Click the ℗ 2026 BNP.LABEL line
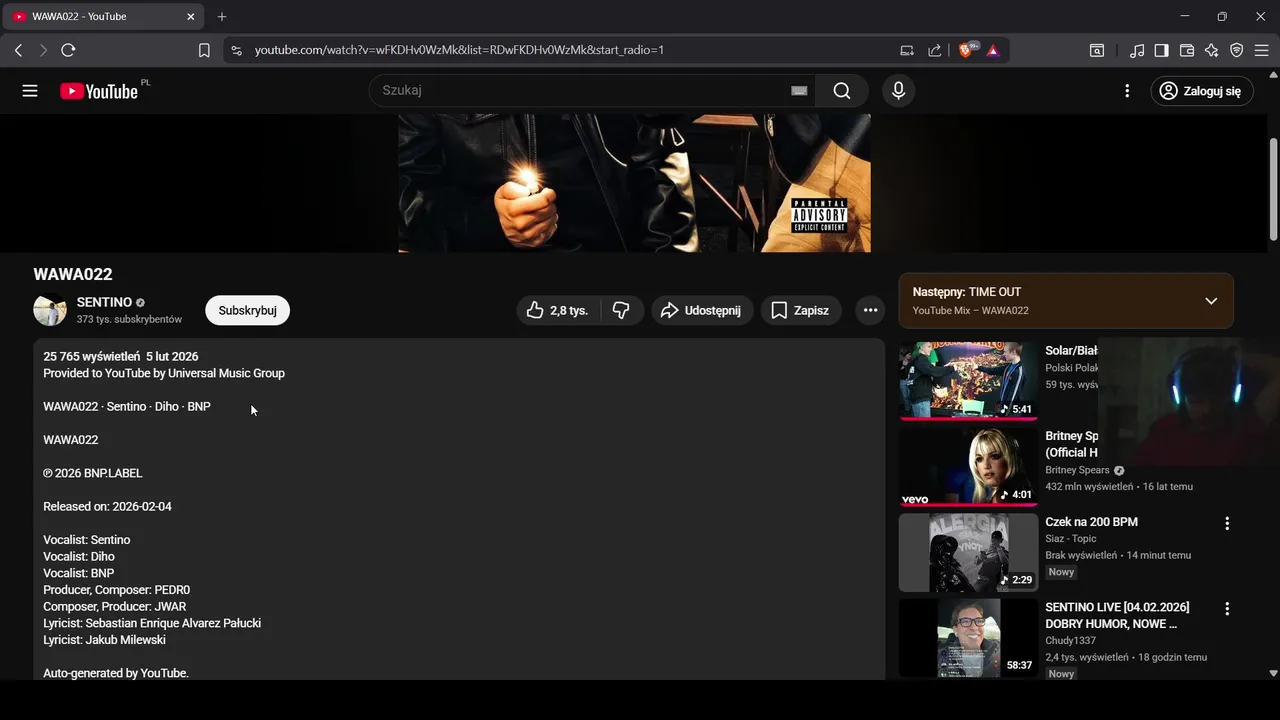The height and width of the screenshot is (720, 1280). click(93, 473)
